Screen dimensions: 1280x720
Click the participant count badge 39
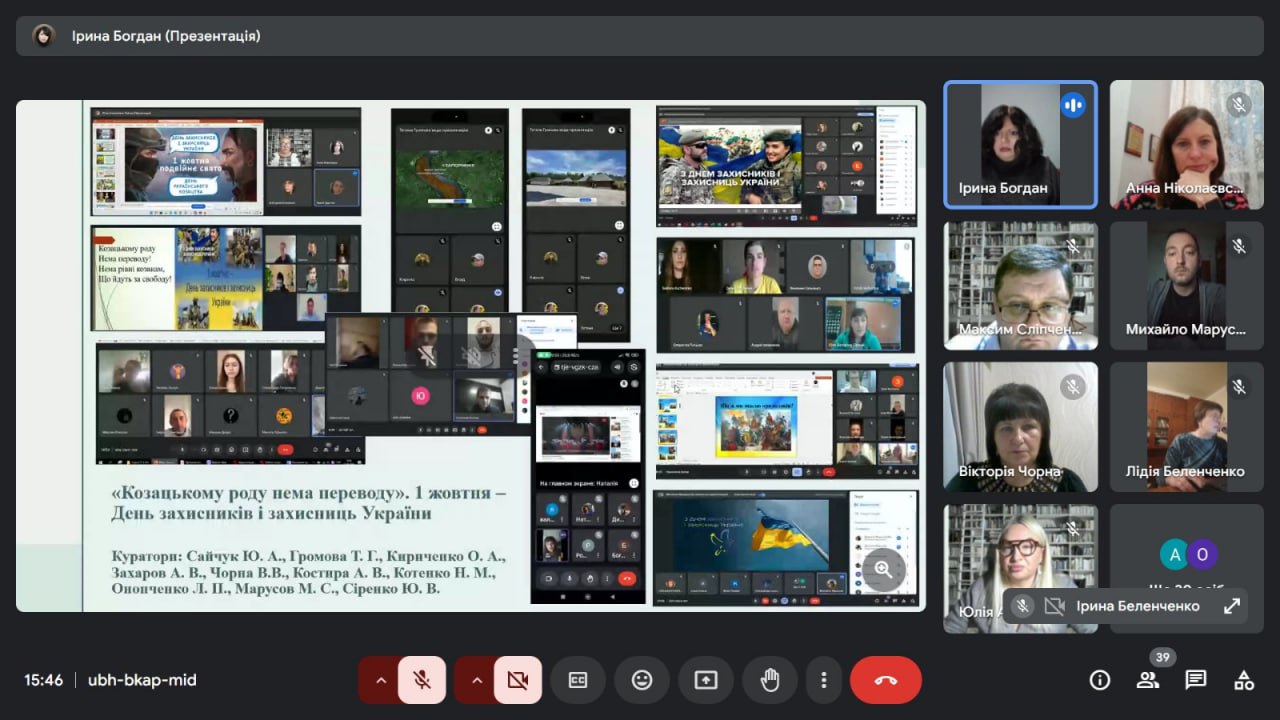point(1162,658)
